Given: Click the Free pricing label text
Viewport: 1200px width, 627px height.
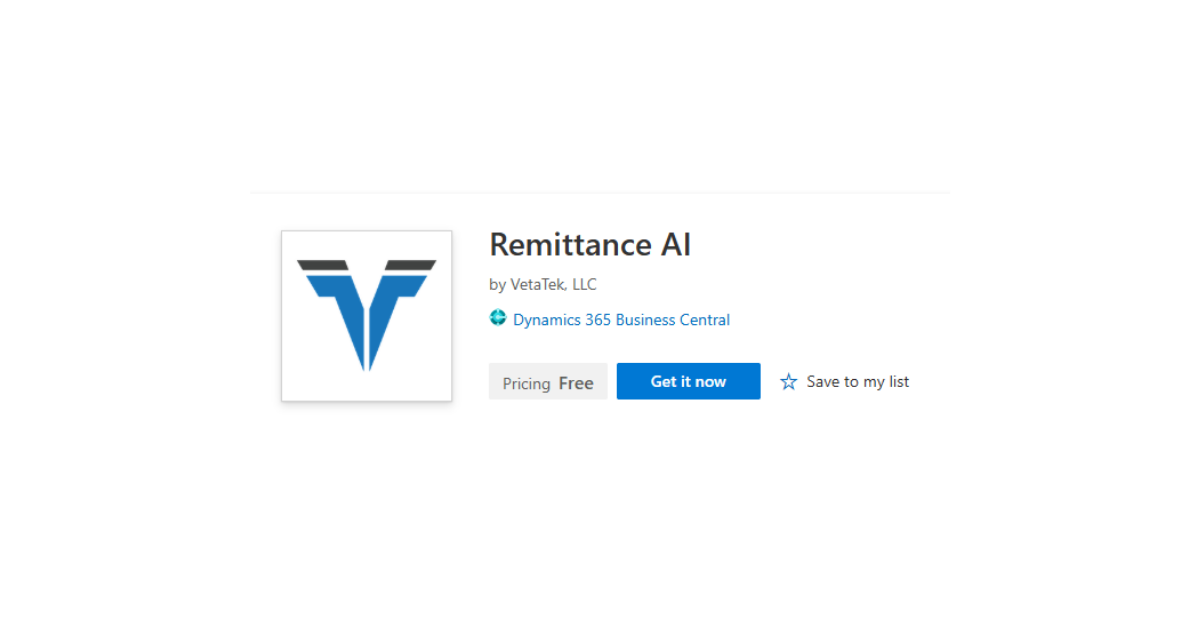Looking at the screenshot, I should pyautogui.click(x=575, y=382).
